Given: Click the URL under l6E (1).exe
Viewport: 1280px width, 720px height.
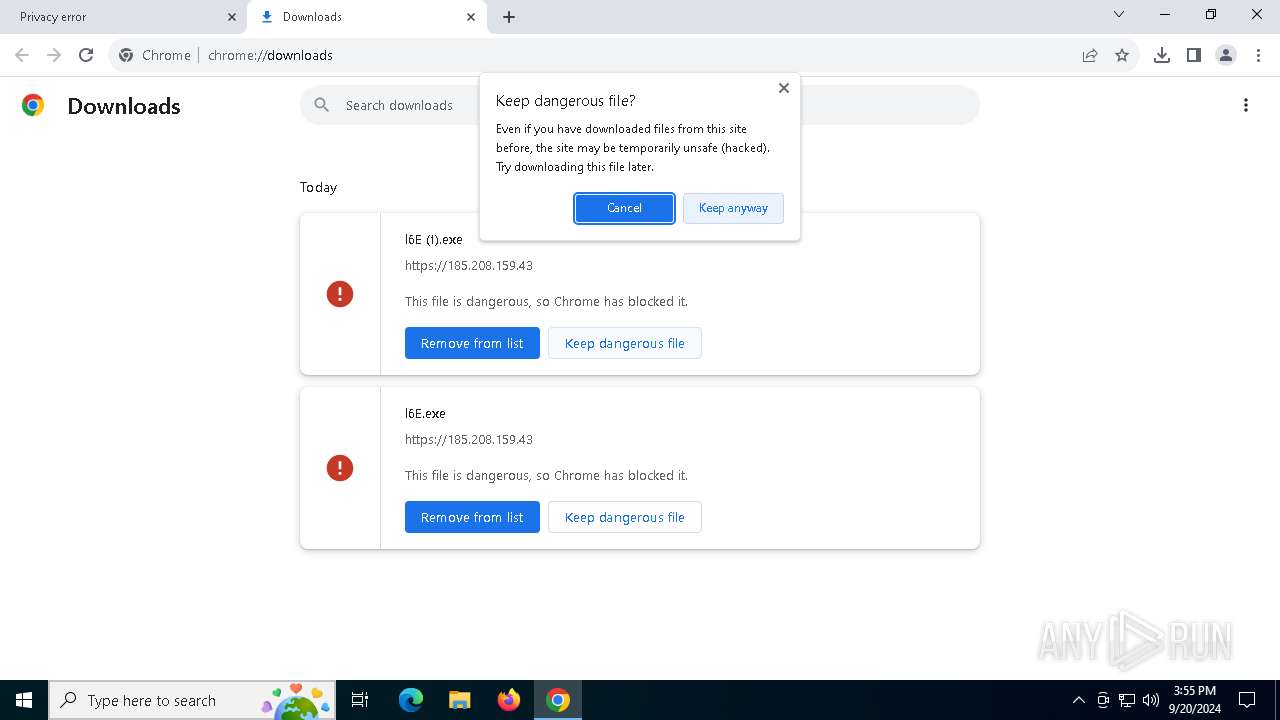Looking at the screenshot, I should tap(469, 265).
